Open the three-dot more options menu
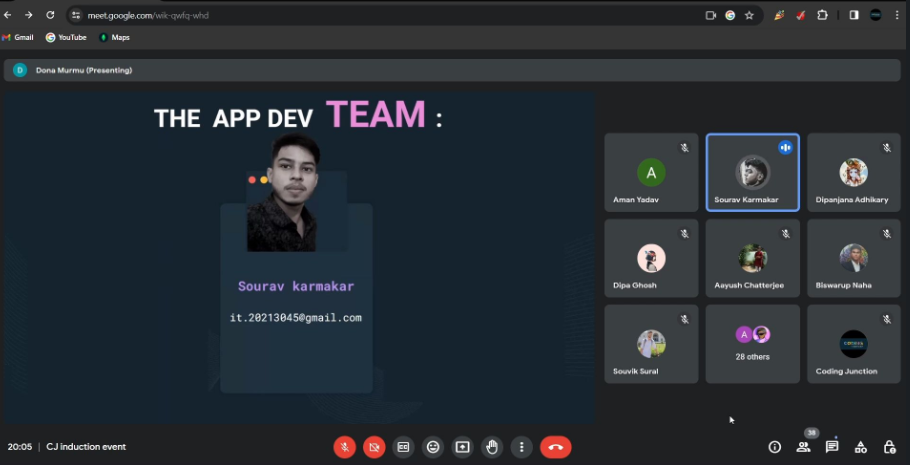The image size is (910, 465). [x=520, y=447]
